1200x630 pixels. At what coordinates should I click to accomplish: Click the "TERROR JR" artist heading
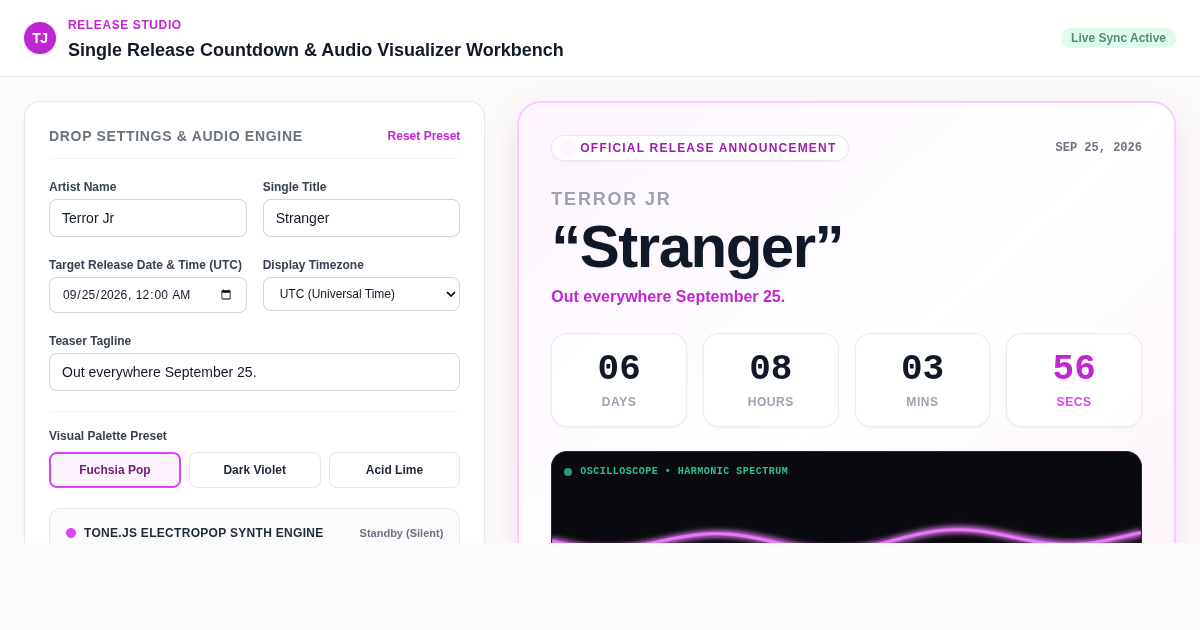coord(611,199)
